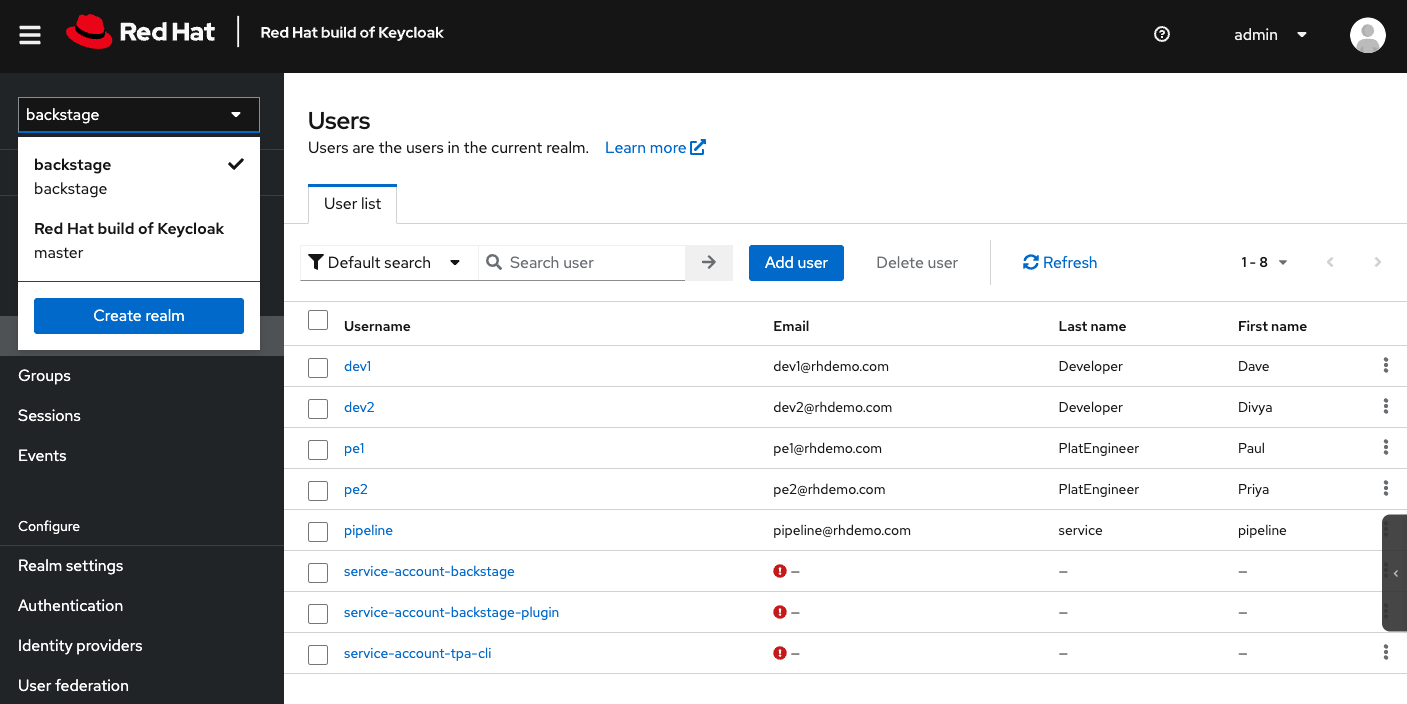This screenshot has width=1407, height=704.
Task: Open the dev2 user link
Action: [359, 407]
